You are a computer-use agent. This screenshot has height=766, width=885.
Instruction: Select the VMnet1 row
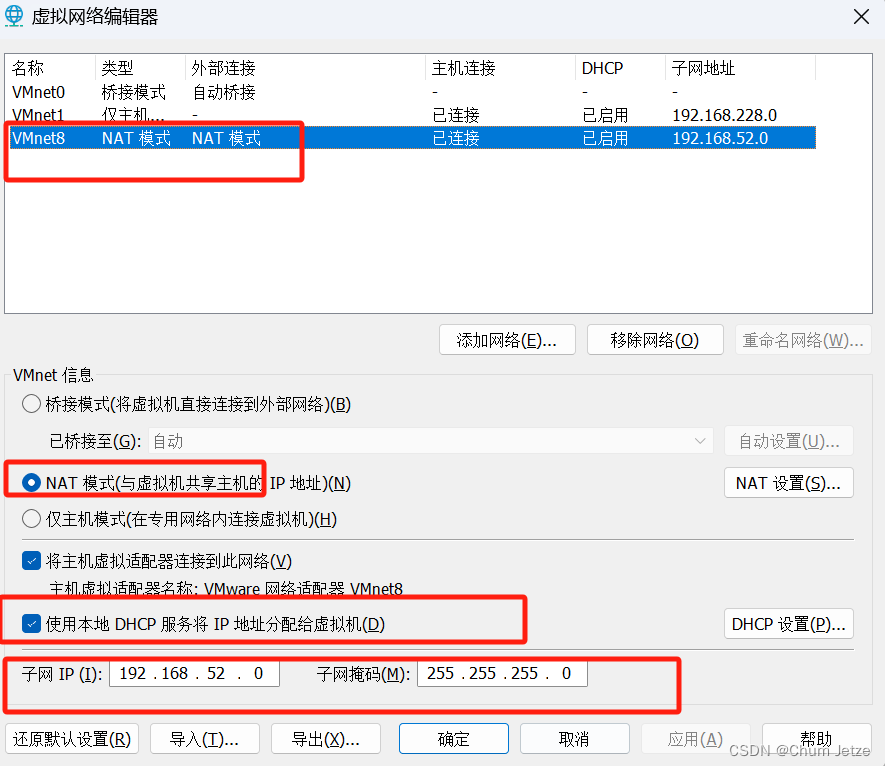(413, 115)
